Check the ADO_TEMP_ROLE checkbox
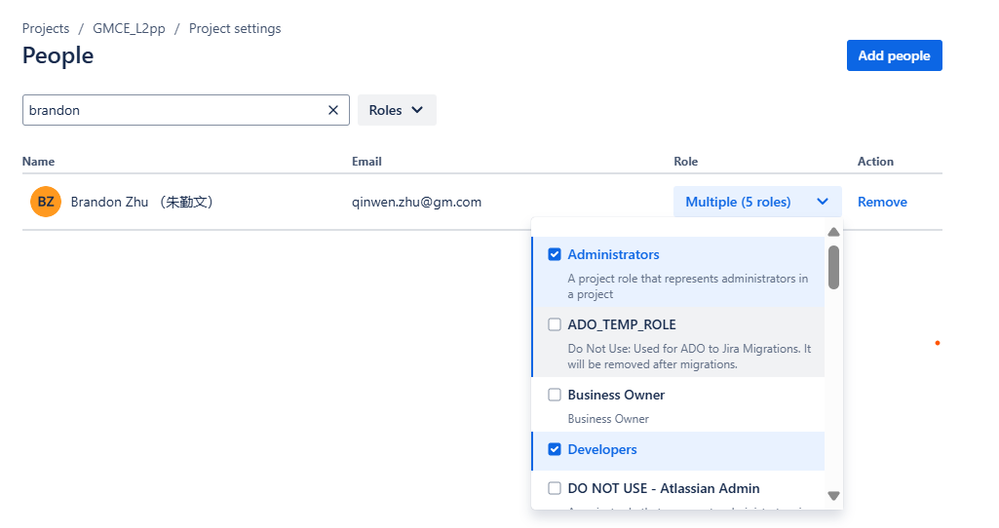 tap(554, 325)
